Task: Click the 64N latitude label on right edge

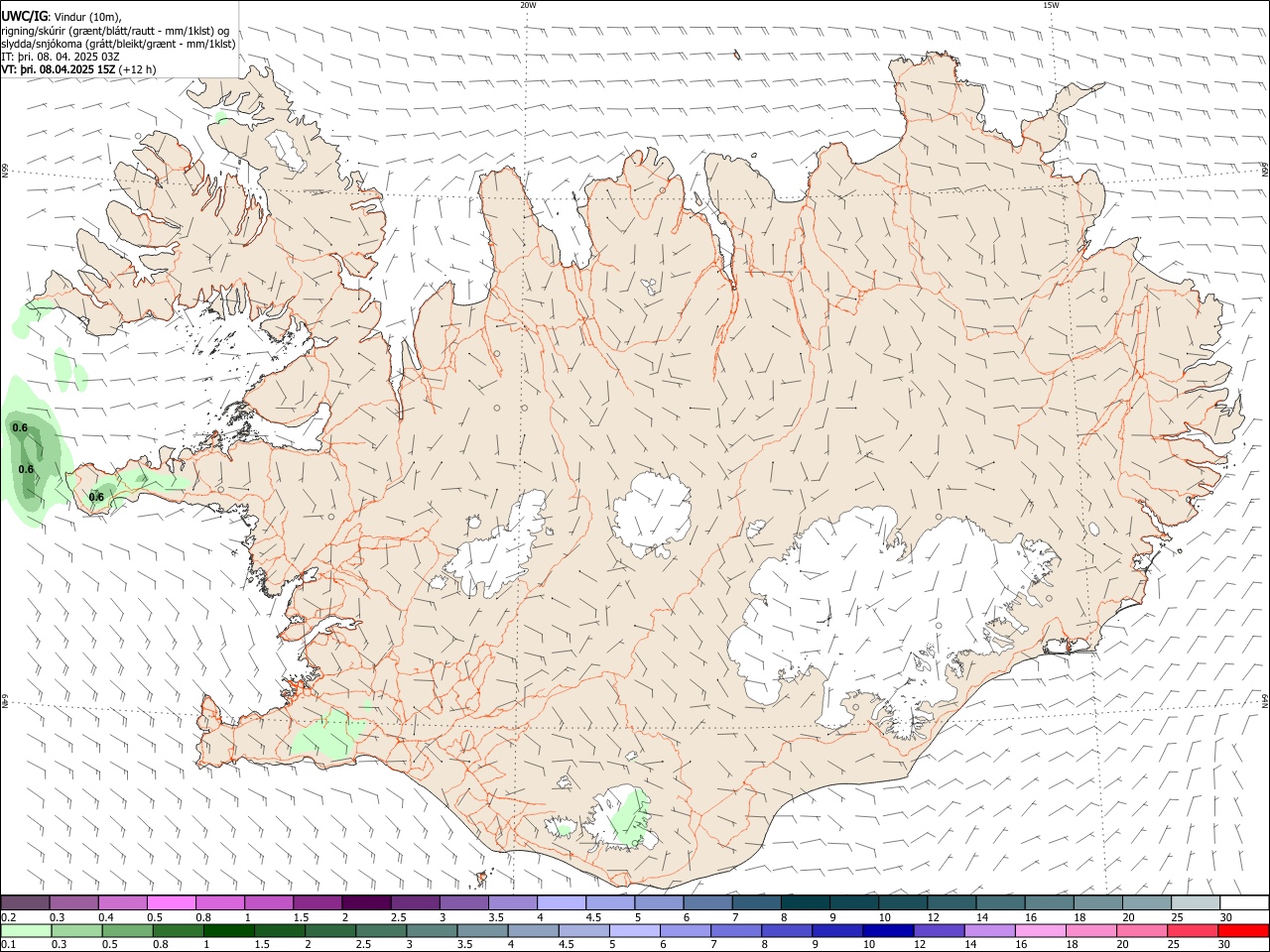Action: click(x=1265, y=700)
